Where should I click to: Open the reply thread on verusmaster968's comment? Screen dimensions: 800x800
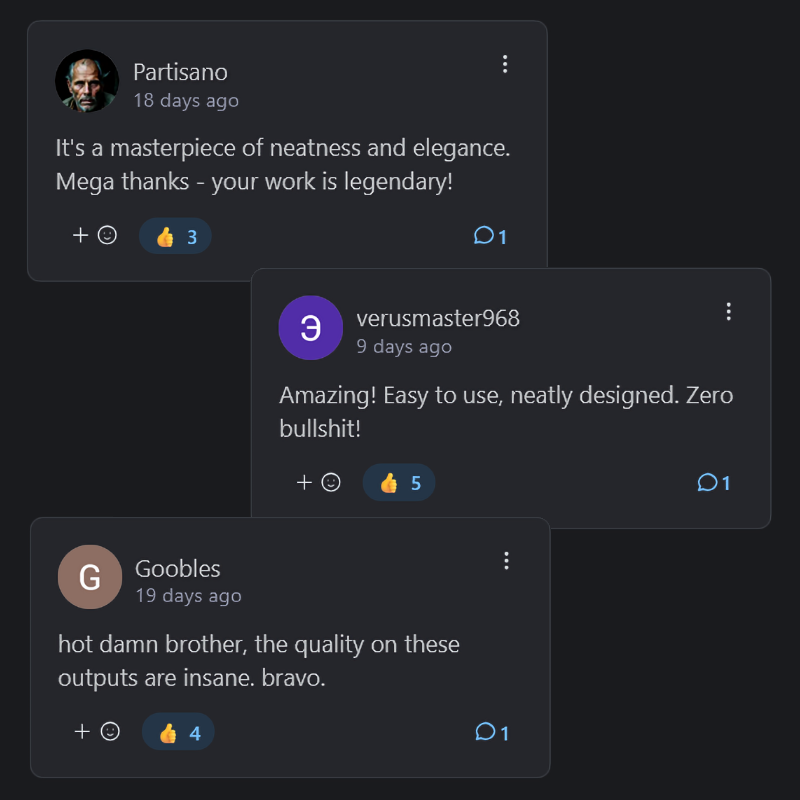click(714, 484)
